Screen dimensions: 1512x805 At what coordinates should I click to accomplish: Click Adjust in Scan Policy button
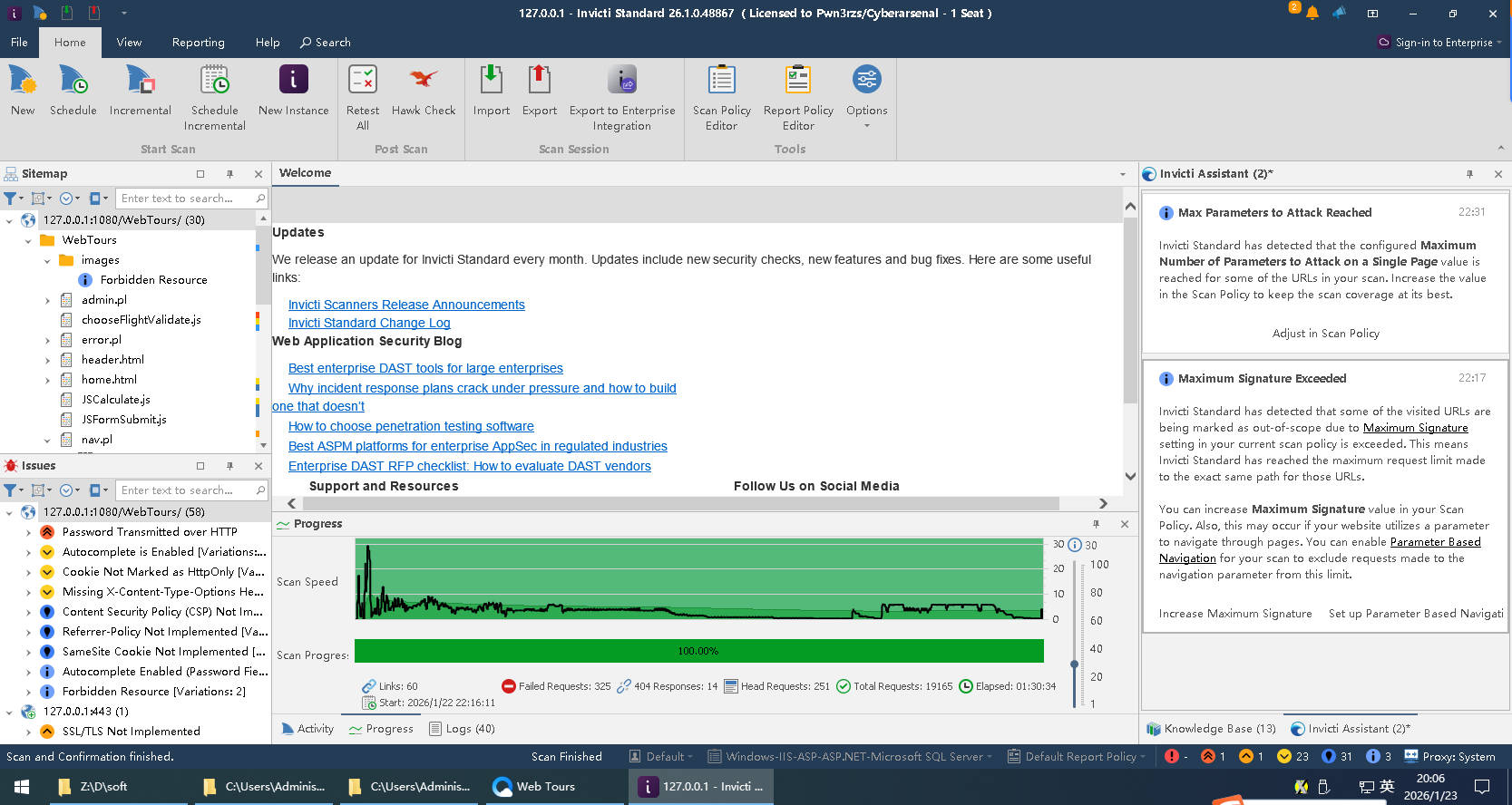pyautogui.click(x=1325, y=334)
